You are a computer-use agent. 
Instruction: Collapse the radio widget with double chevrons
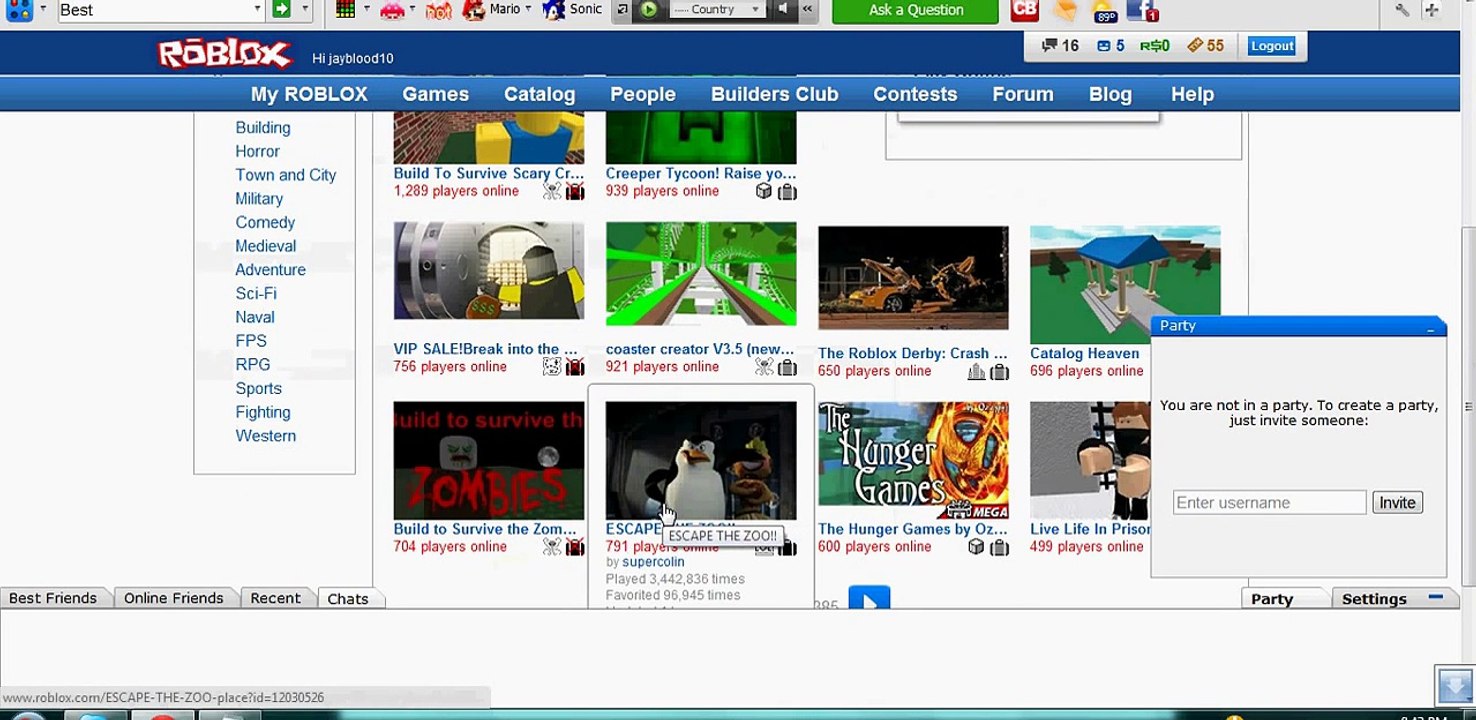[x=807, y=10]
